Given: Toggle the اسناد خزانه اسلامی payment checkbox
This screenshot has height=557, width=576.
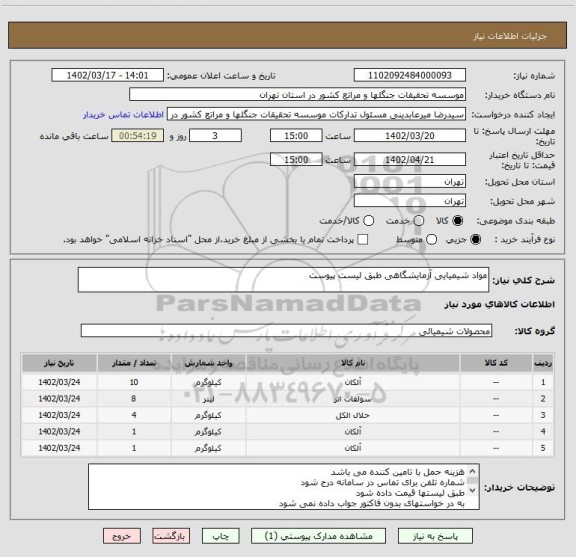Looking at the screenshot, I should (363, 240).
